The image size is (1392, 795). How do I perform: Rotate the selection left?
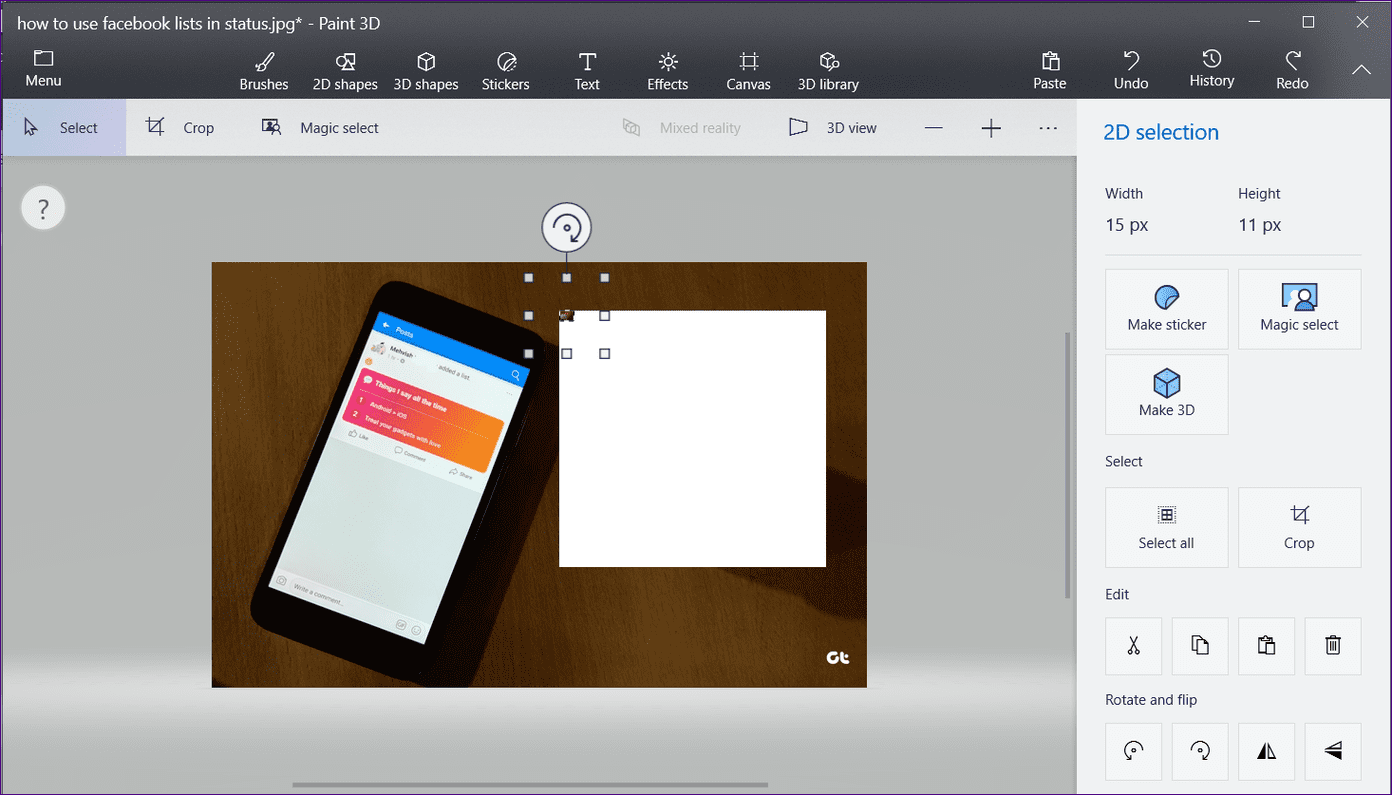(1133, 751)
